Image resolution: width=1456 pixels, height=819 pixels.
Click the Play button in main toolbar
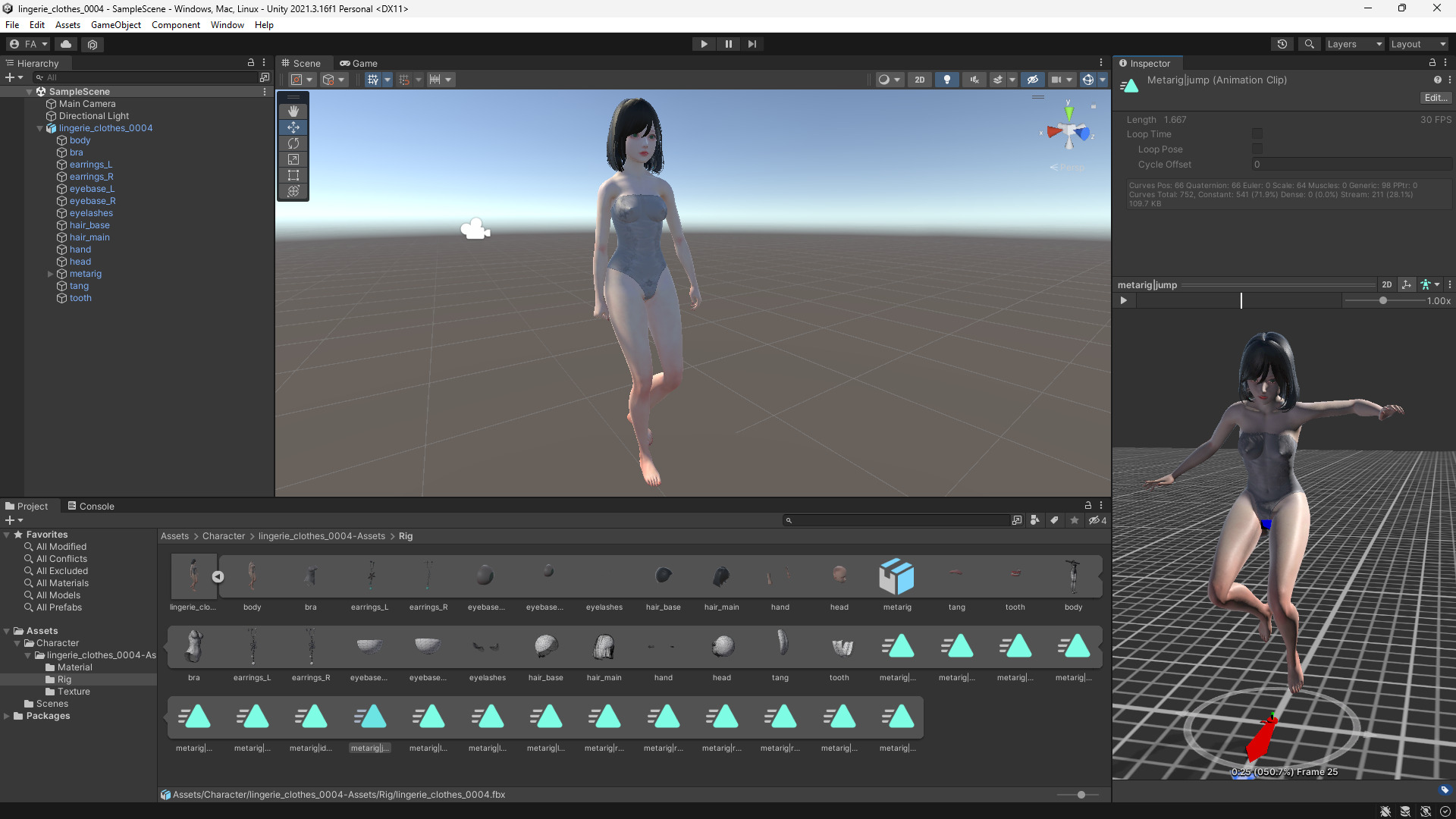pyautogui.click(x=704, y=44)
